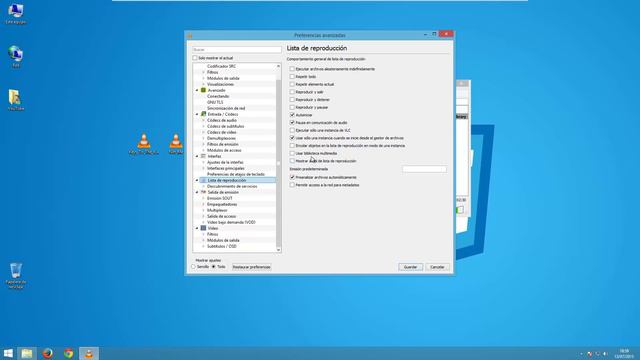The width and height of the screenshot is (640, 360).
Task: Enable the Reproducir y salir checkbox
Action: 292,92
